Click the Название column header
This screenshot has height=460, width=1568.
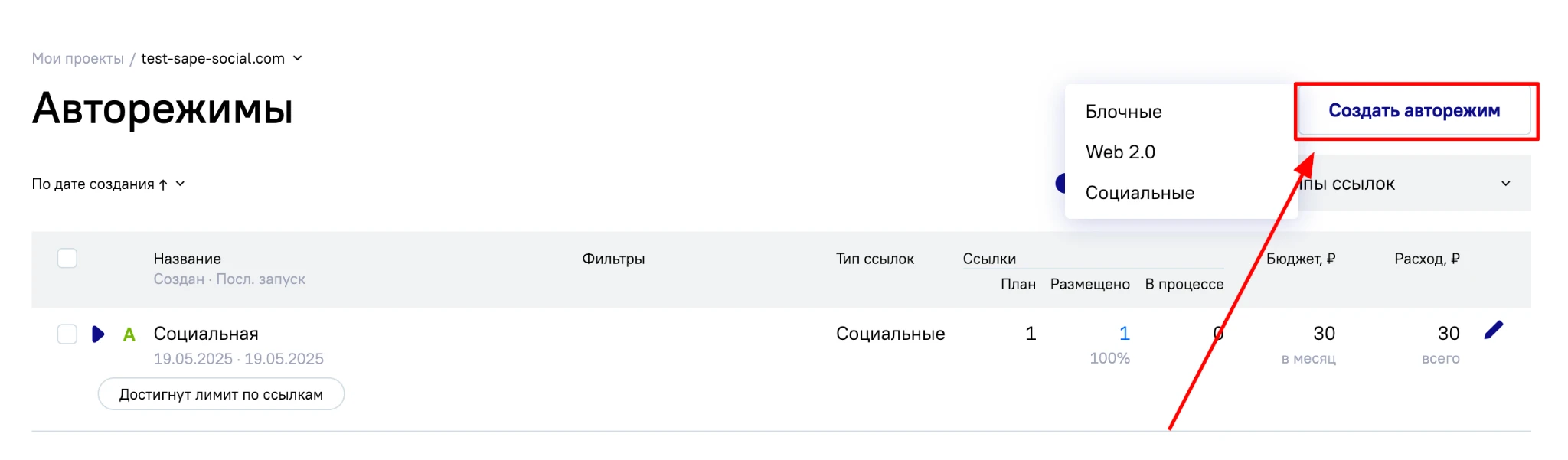(187, 259)
